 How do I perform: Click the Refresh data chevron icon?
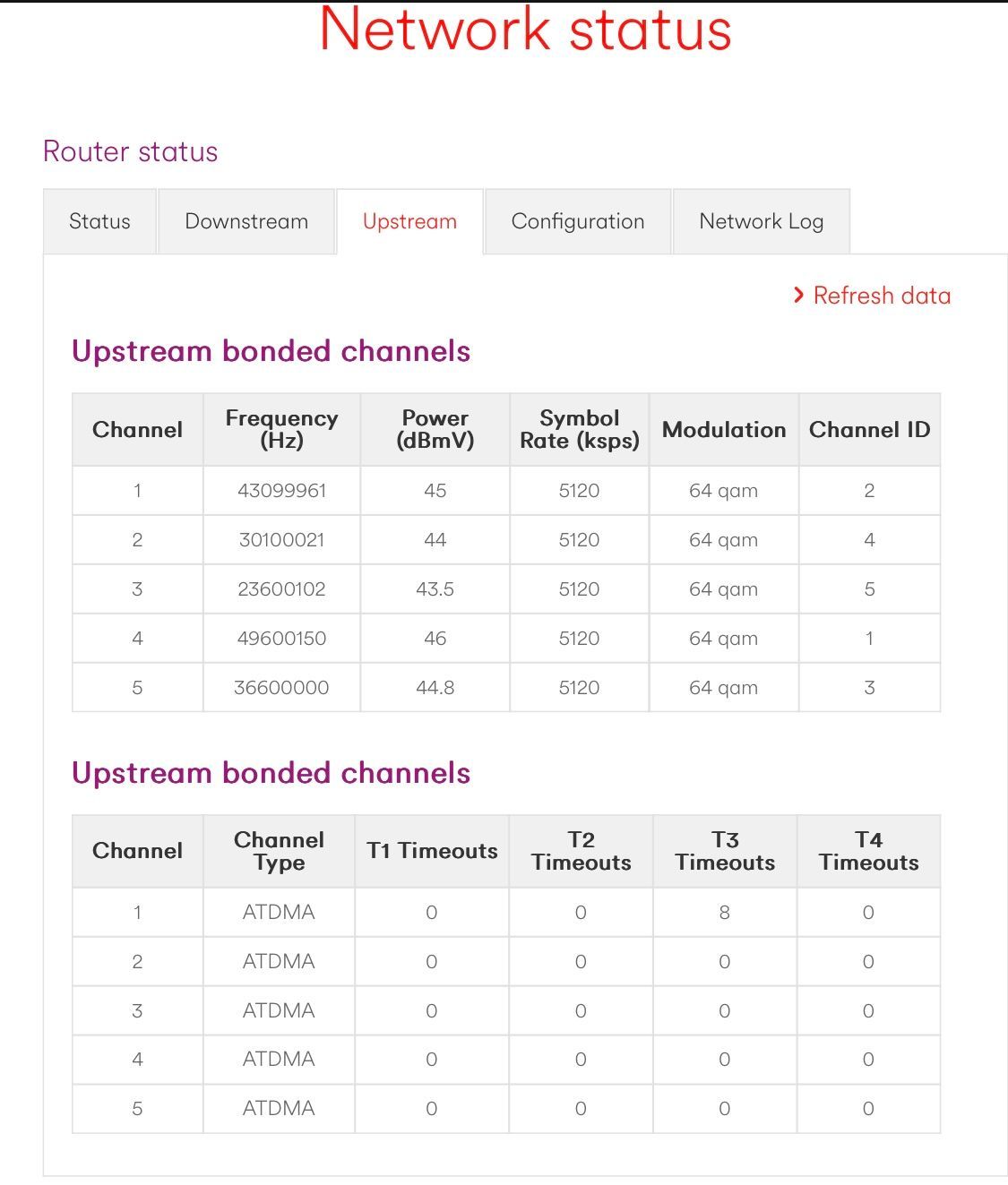[x=798, y=296]
